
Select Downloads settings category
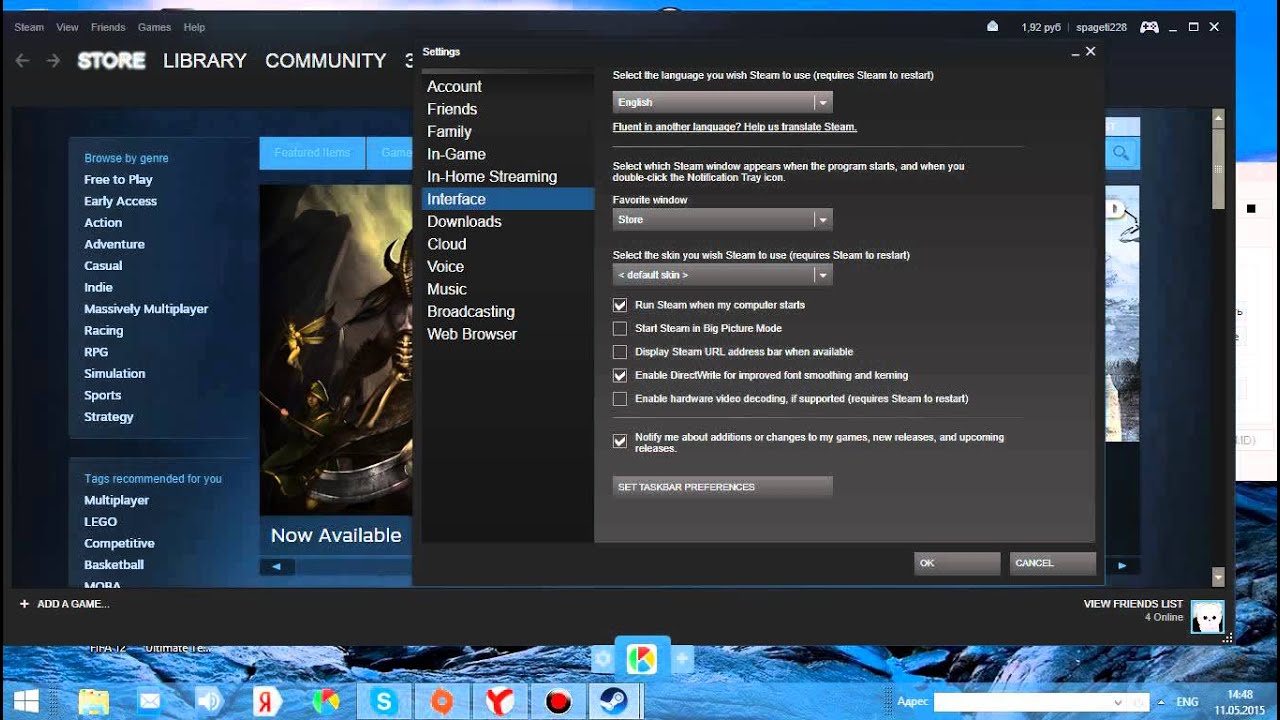508,222
